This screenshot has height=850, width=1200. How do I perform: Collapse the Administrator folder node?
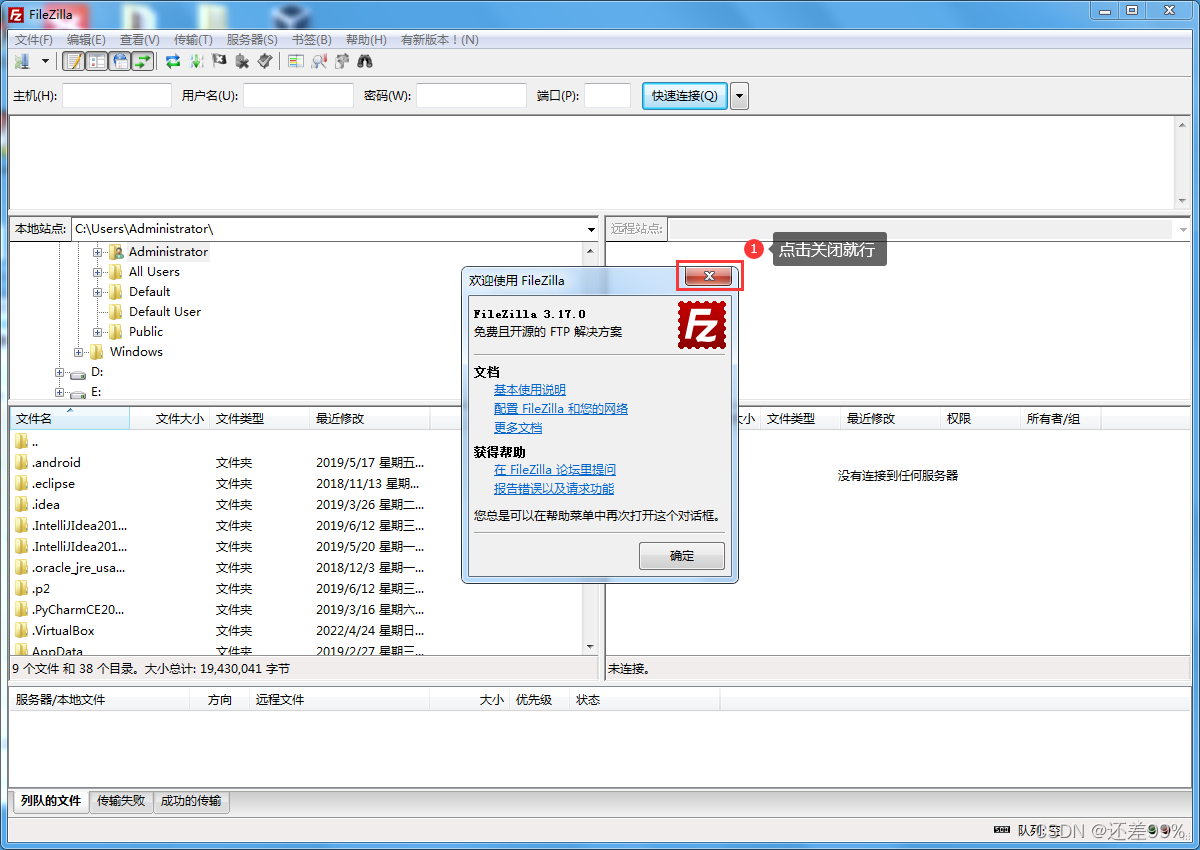[x=98, y=251]
